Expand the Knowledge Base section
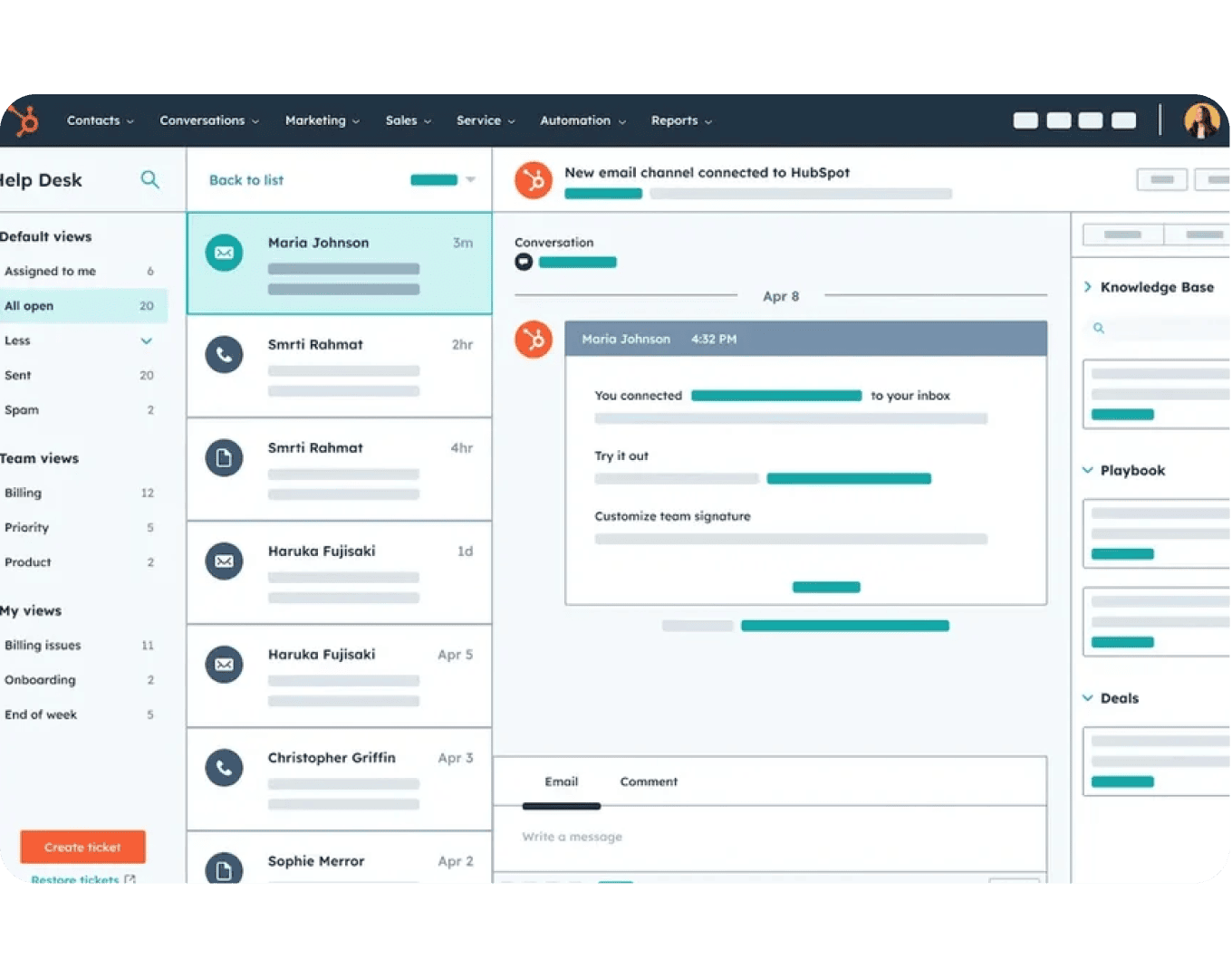 tap(1088, 287)
